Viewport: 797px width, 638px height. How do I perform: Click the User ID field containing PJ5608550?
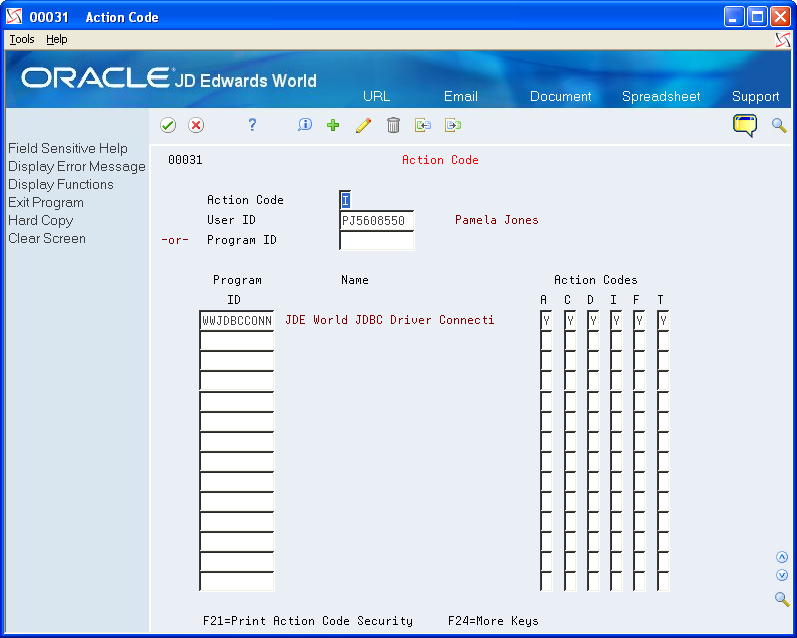coord(377,220)
